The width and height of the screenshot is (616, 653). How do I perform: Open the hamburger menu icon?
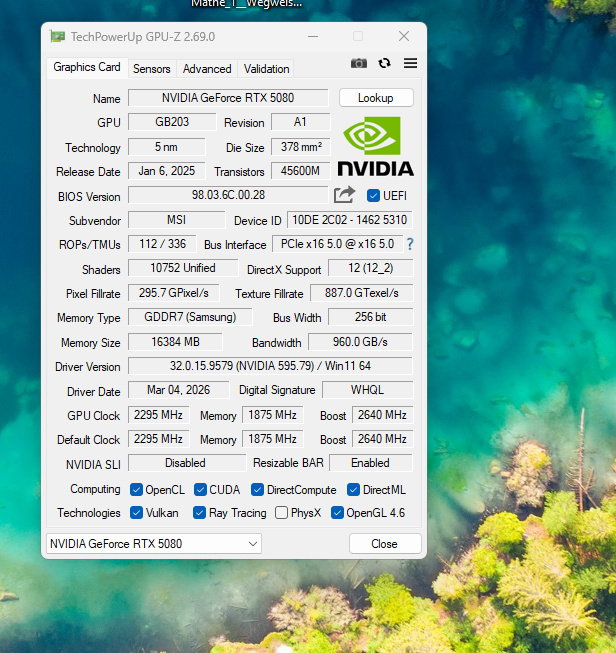point(410,63)
